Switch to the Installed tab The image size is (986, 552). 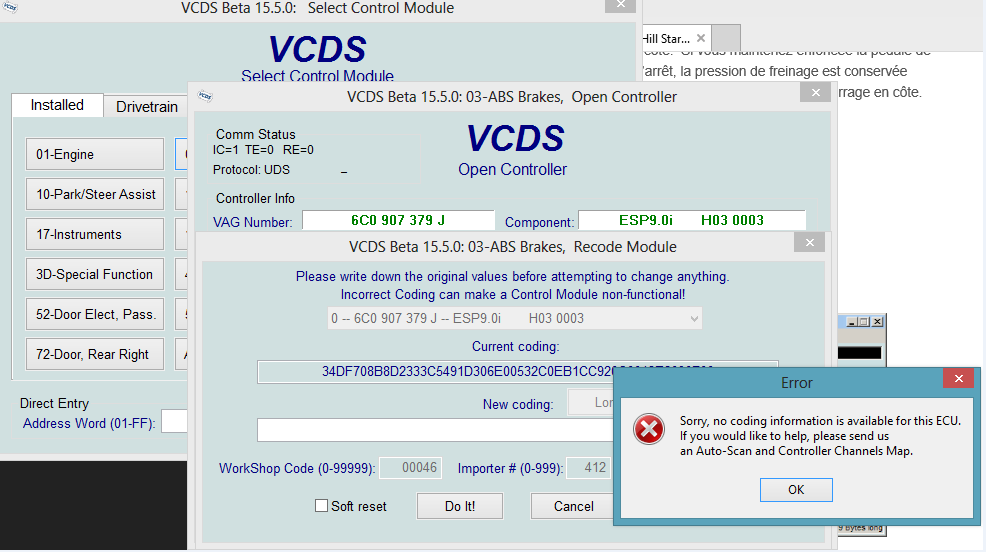point(57,105)
